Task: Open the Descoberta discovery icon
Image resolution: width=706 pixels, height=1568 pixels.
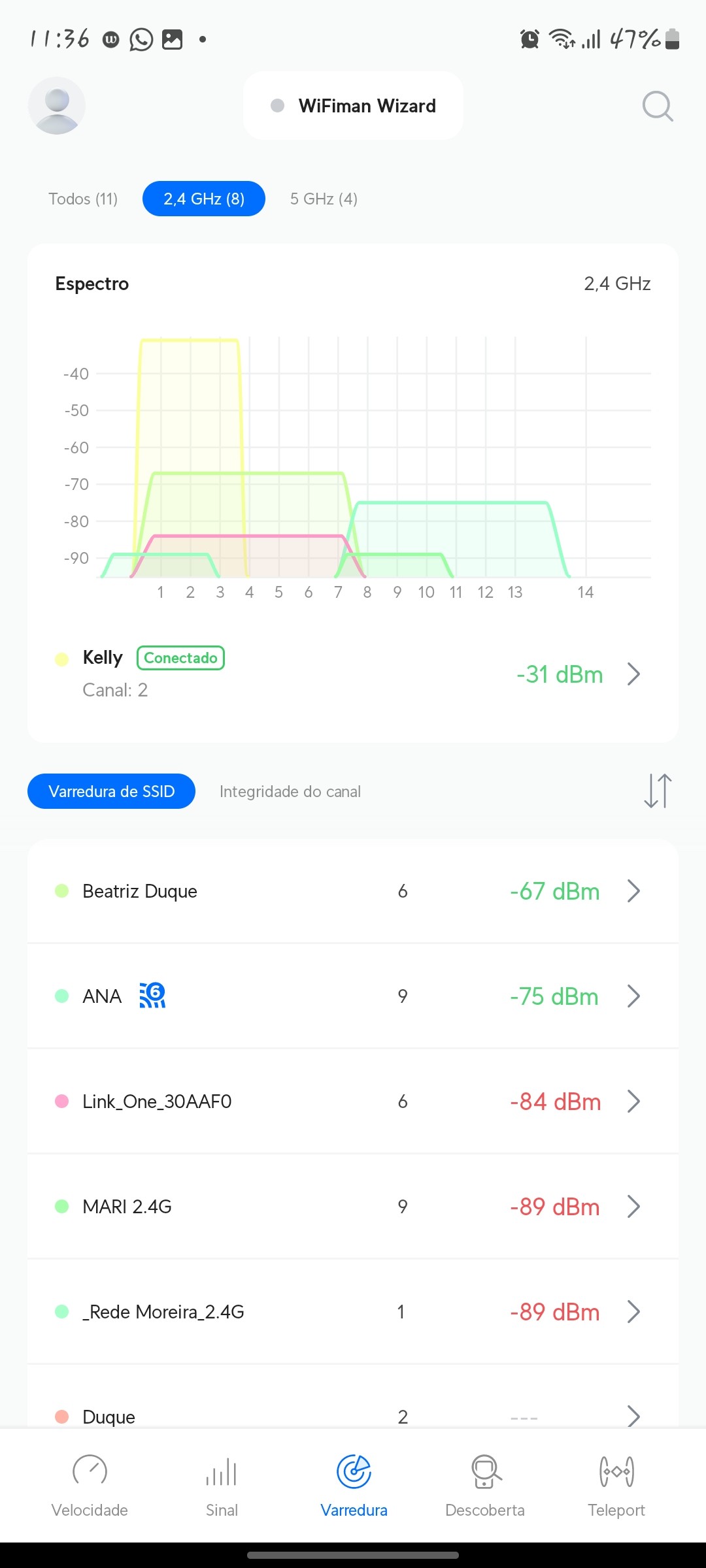Action: click(x=485, y=1473)
